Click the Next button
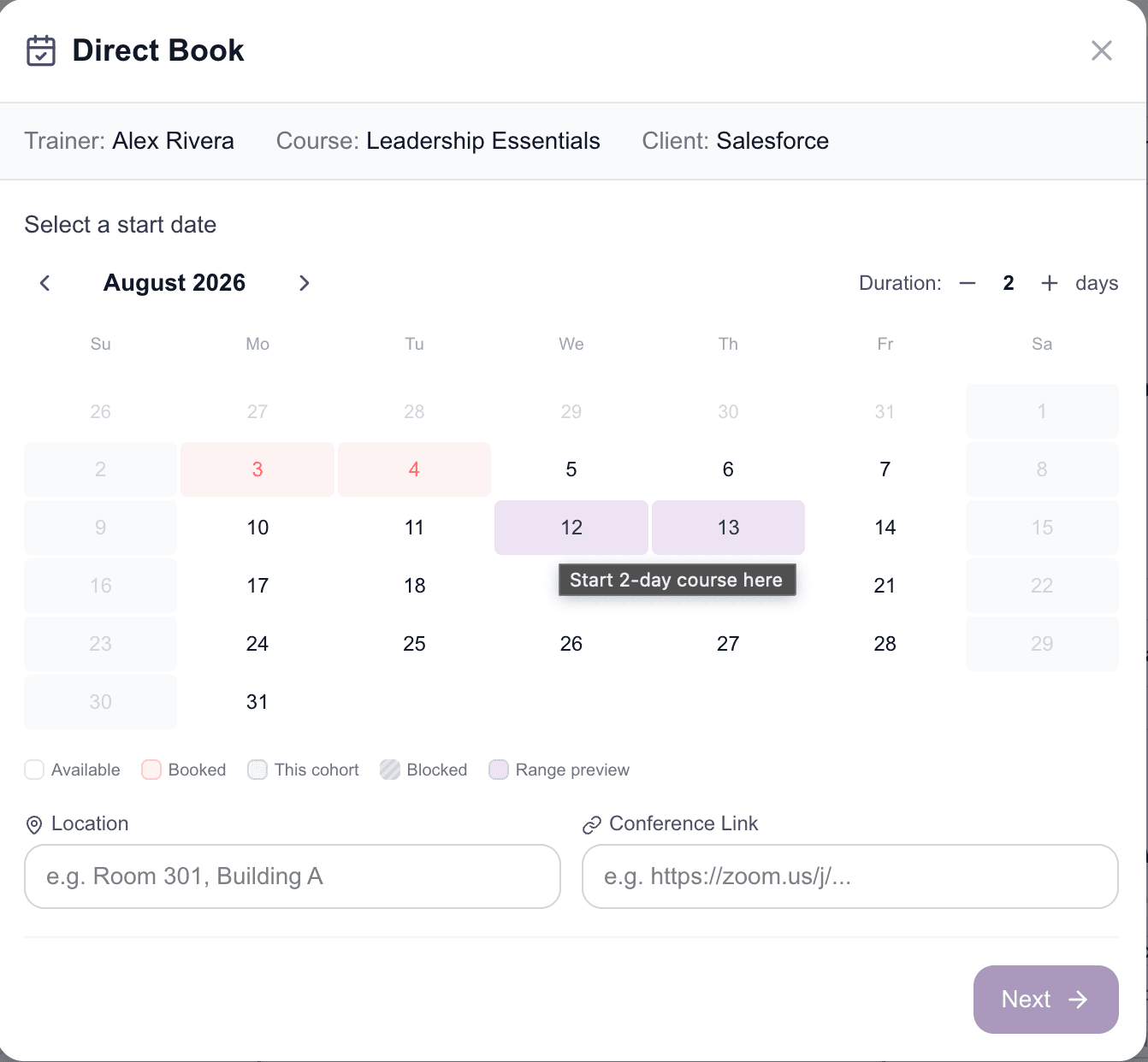The image size is (1148, 1062). (1046, 1000)
